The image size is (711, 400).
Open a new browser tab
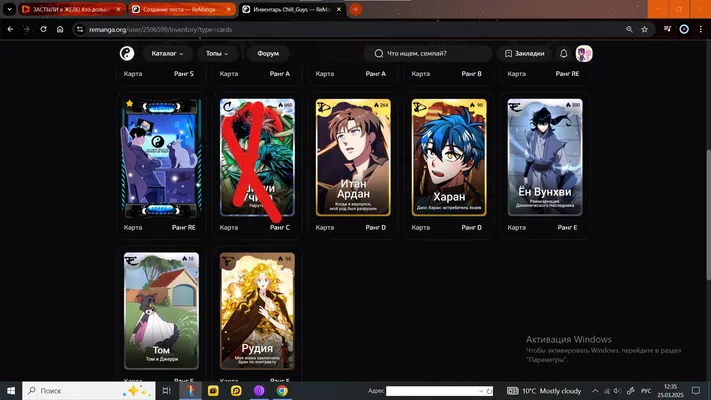(x=356, y=9)
